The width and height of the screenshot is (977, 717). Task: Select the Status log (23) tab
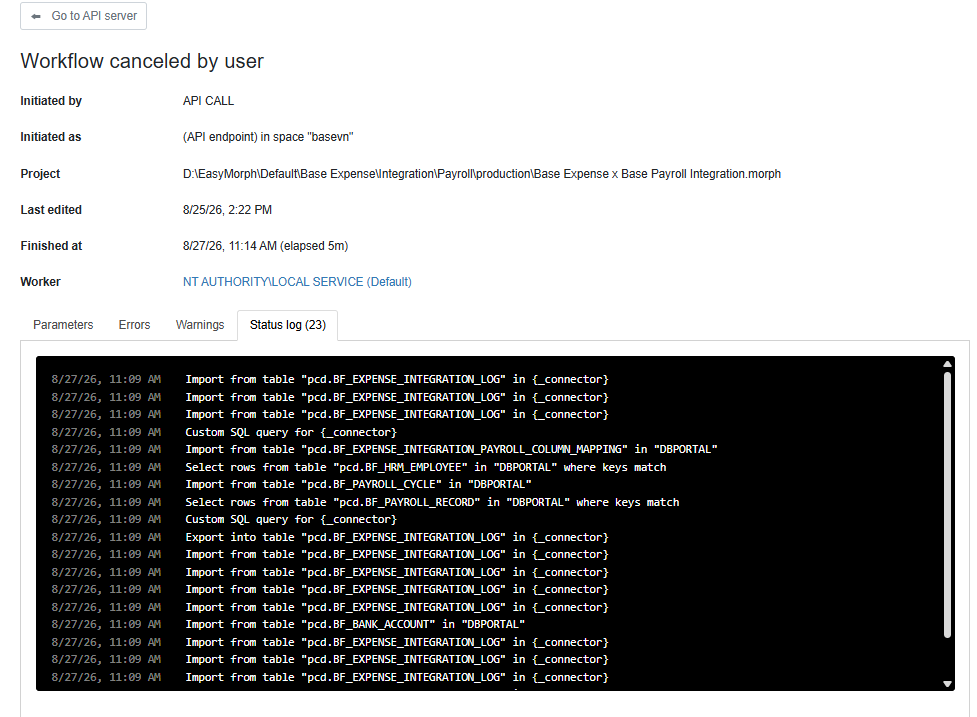(x=288, y=325)
